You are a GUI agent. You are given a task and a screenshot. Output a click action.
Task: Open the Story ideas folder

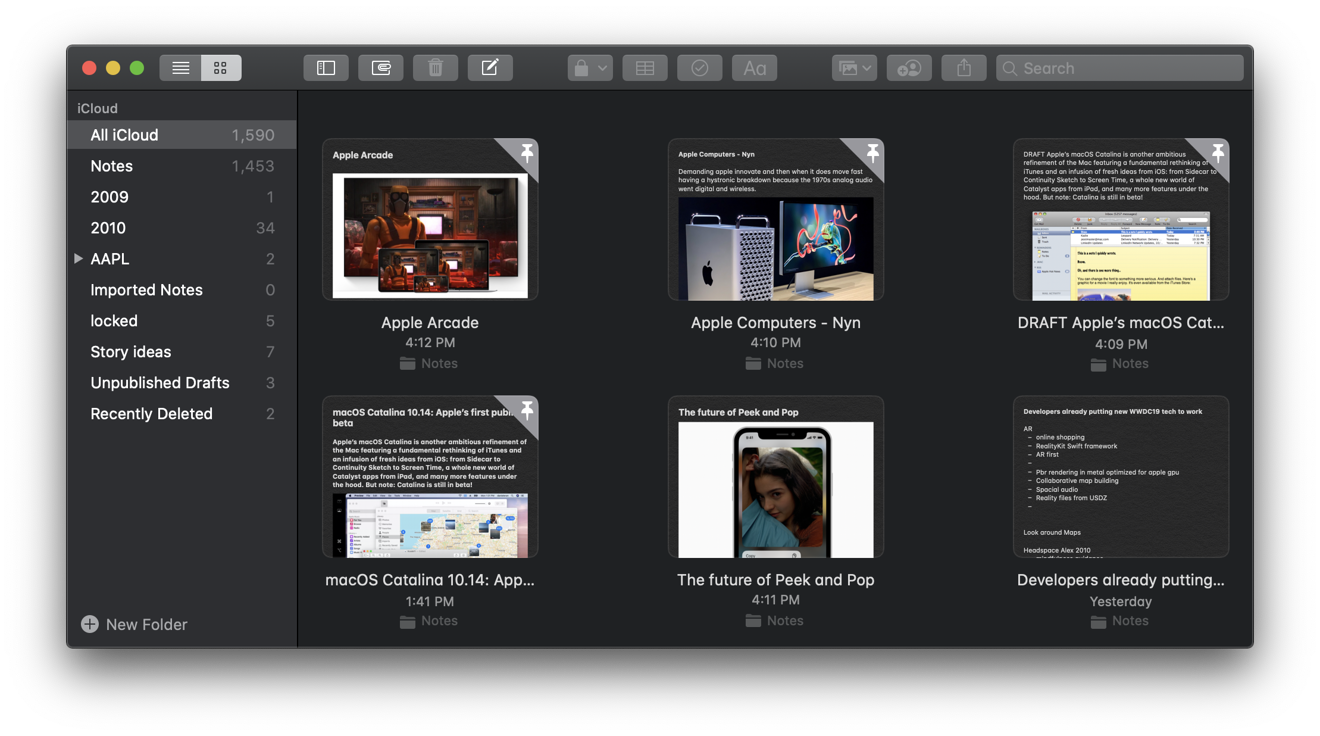tap(182, 352)
